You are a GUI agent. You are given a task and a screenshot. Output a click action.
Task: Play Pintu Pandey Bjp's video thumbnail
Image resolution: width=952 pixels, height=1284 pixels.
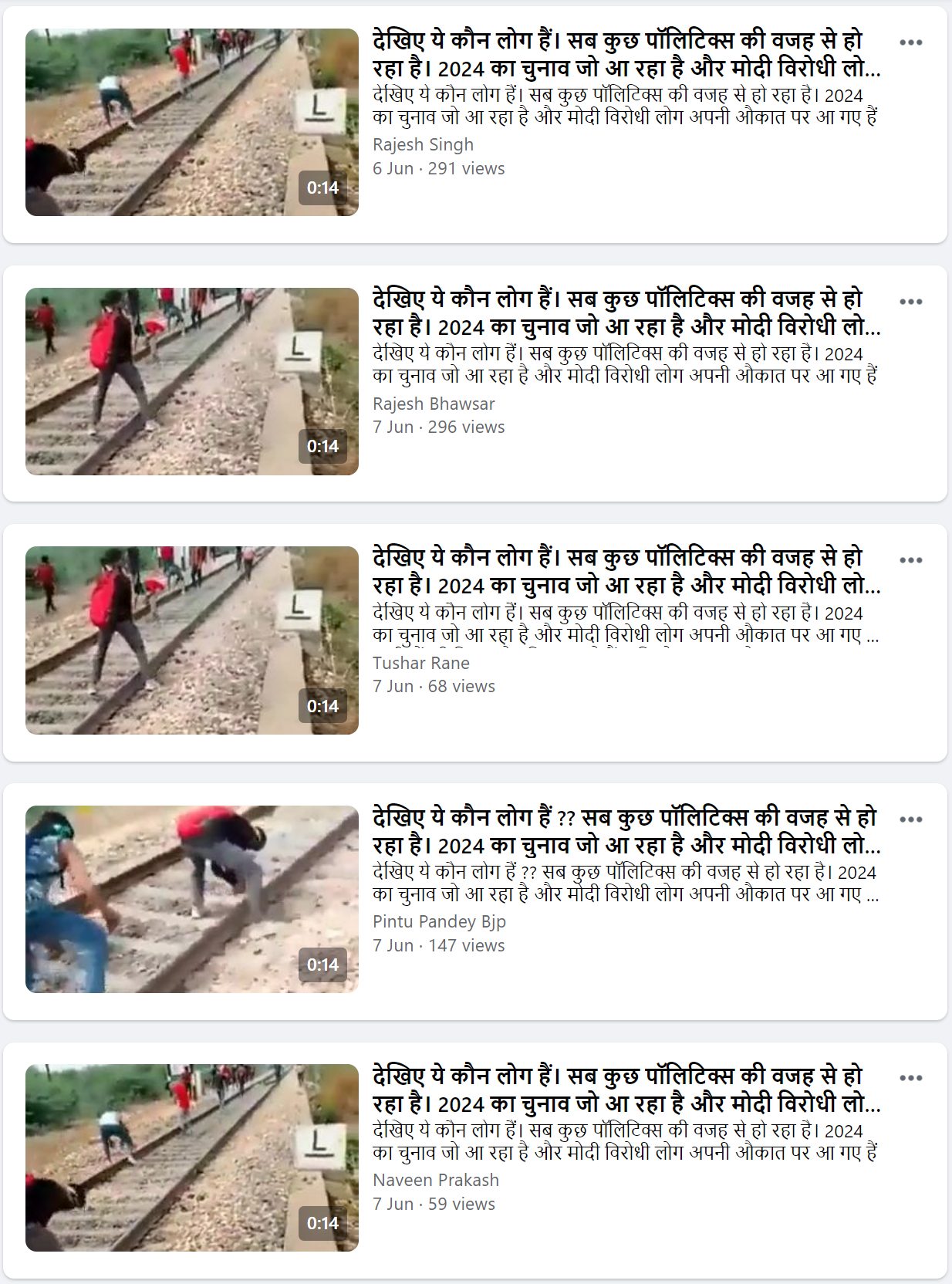pyautogui.click(x=192, y=899)
